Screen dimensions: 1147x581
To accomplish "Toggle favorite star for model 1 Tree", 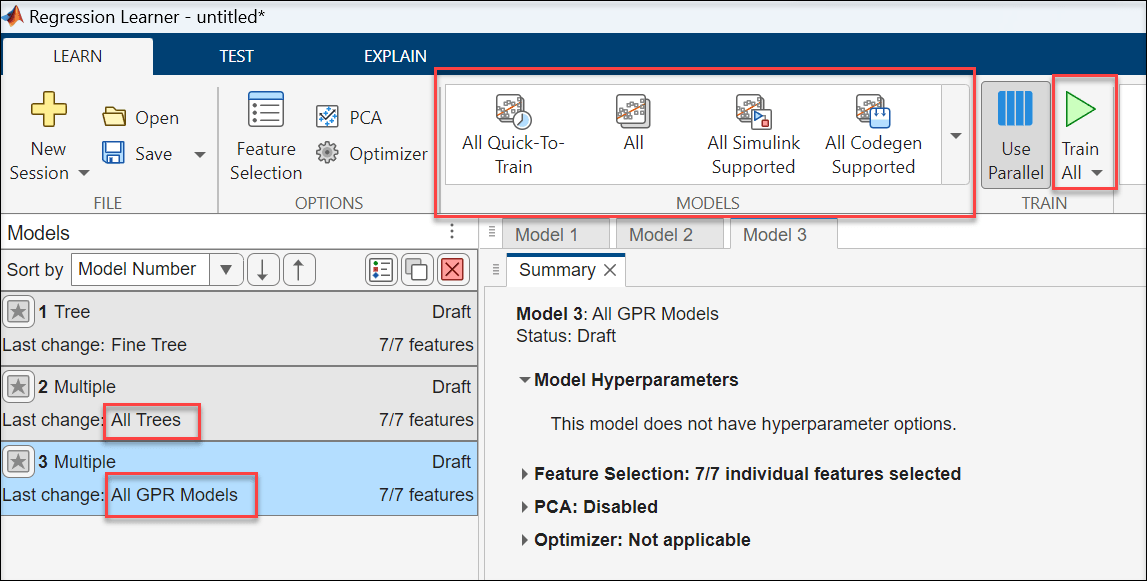I will click(17, 312).
